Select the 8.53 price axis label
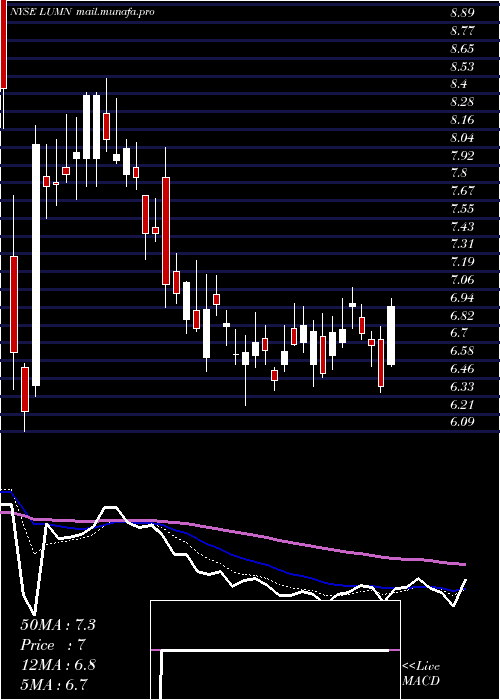Viewport: 500px width, 700px height. [462, 67]
